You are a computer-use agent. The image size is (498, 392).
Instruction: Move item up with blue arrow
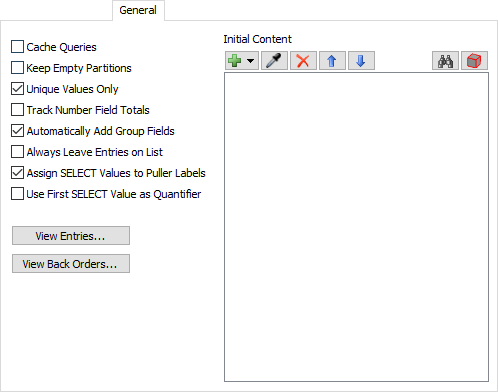332,61
